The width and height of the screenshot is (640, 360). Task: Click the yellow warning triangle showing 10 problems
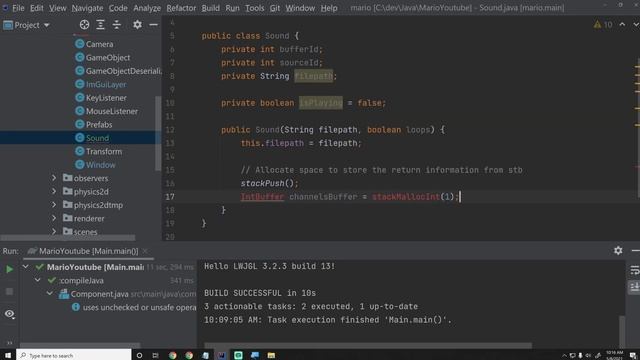598,25
